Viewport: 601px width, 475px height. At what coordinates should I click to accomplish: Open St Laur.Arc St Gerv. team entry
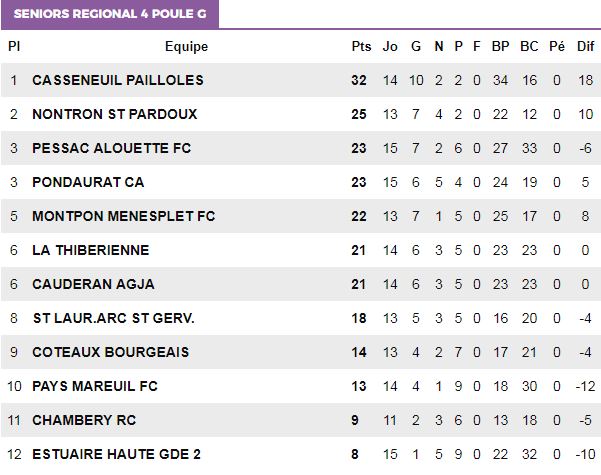[113, 318]
